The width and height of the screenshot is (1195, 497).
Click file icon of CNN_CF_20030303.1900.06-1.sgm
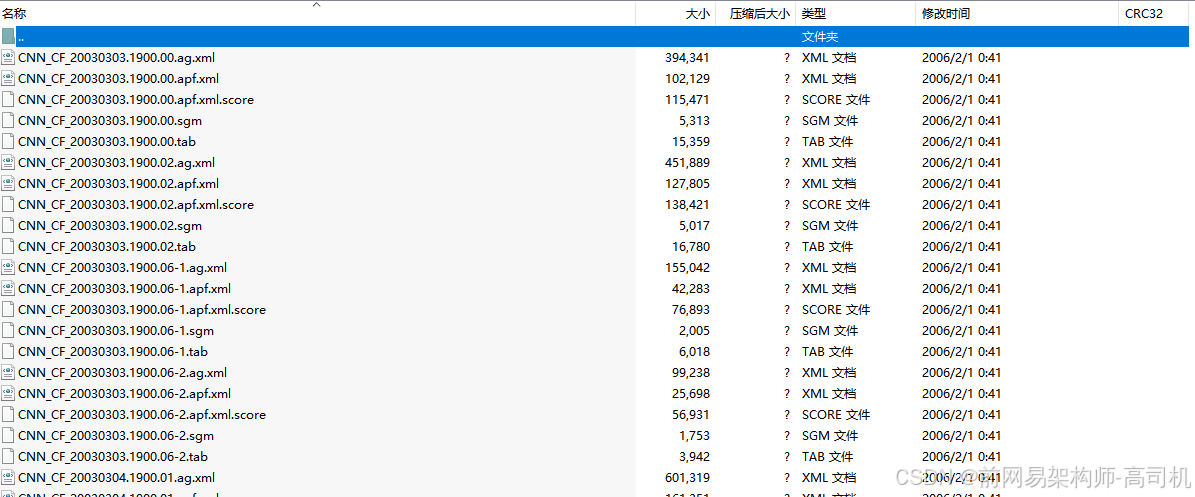(x=8, y=331)
